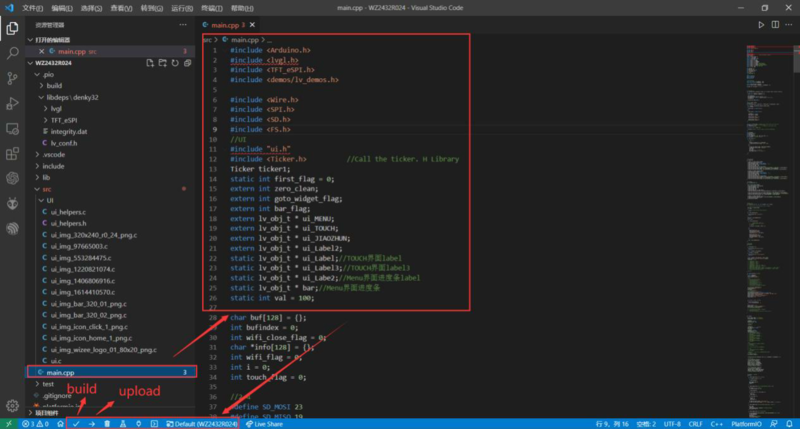This screenshot has height=429, width=800.
Task: Open PlatformIO terminal icon in status bar
Action: 154,424
